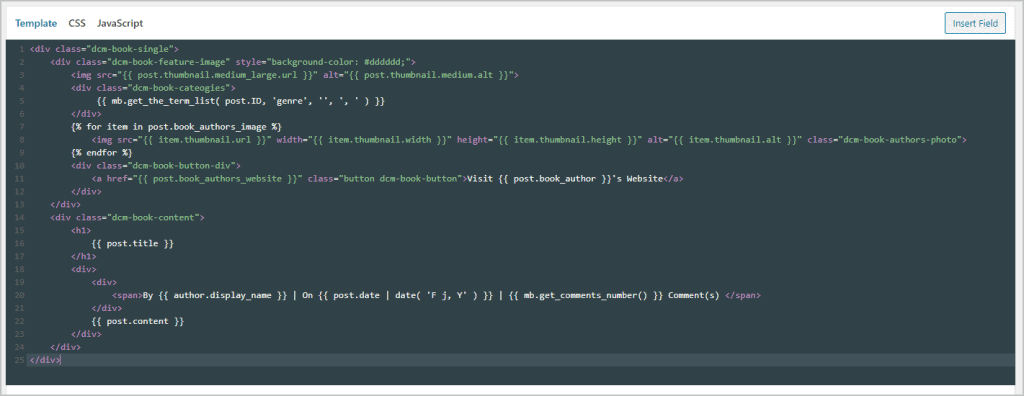Click the opening h1 tag line
Viewport: 1024px width, 396px height.
pyautogui.click(x=81, y=231)
